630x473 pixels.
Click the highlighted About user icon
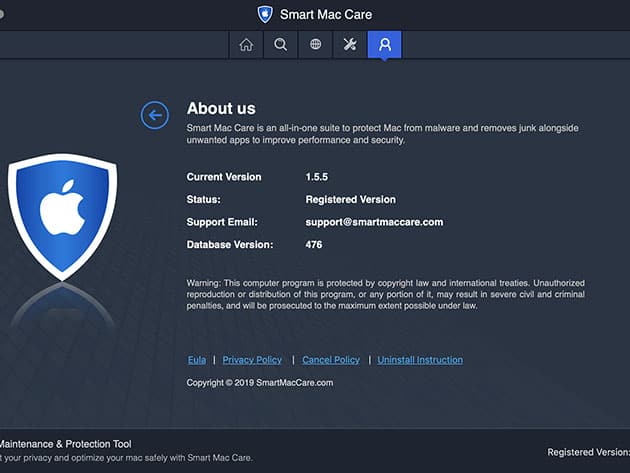pos(384,44)
